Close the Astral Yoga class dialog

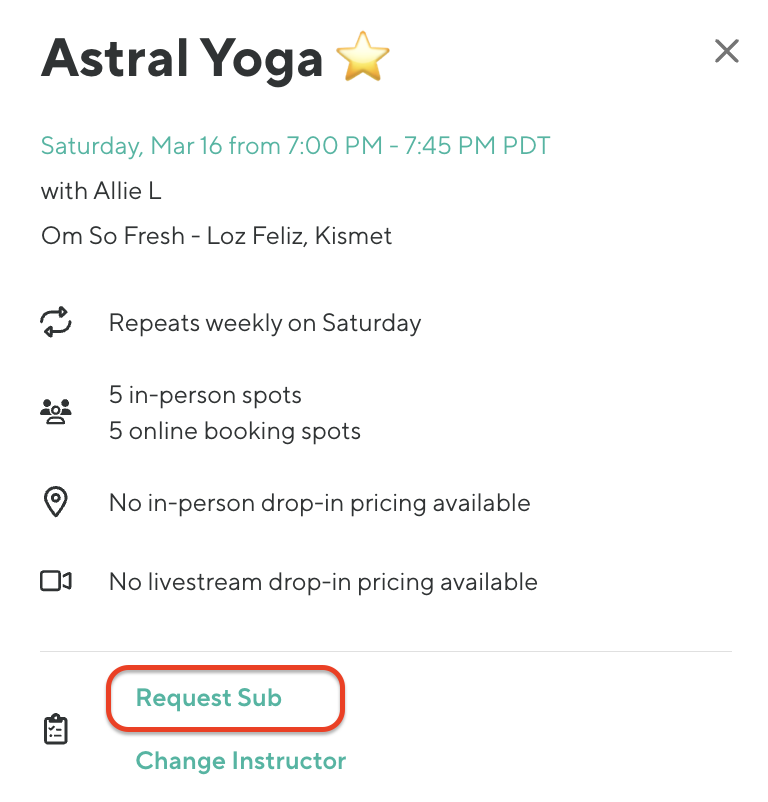pyautogui.click(x=727, y=51)
